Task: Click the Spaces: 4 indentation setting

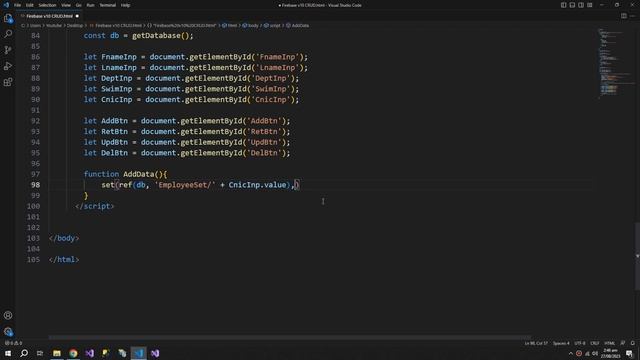Action: 561,343
